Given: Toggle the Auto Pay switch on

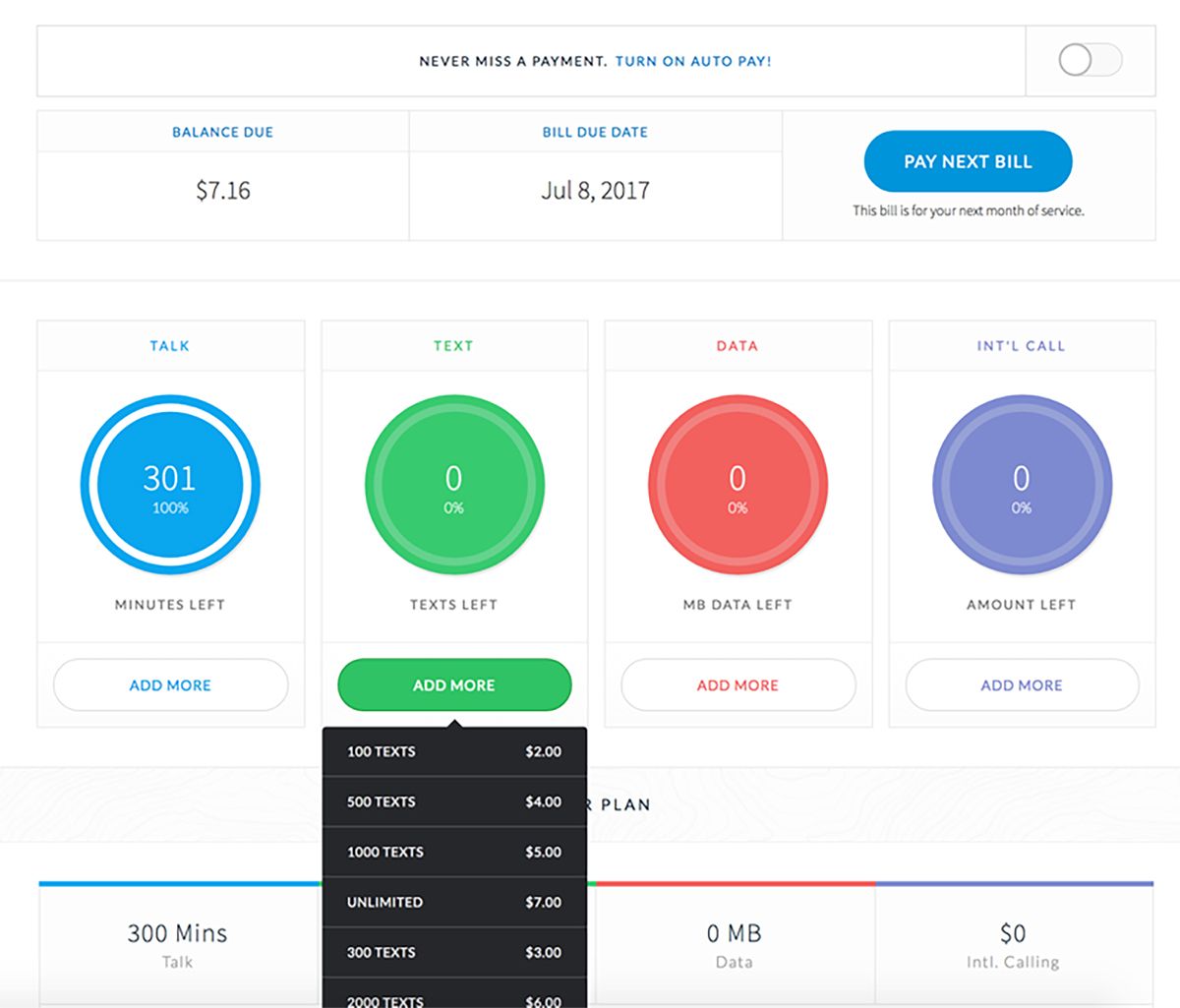Looking at the screenshot, I should click(x=1090, y=60).
